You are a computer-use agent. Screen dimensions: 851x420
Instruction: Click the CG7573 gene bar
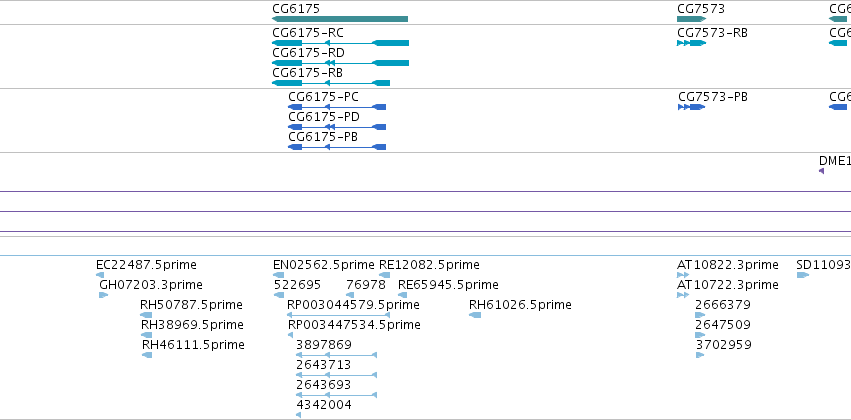point(691,19)
